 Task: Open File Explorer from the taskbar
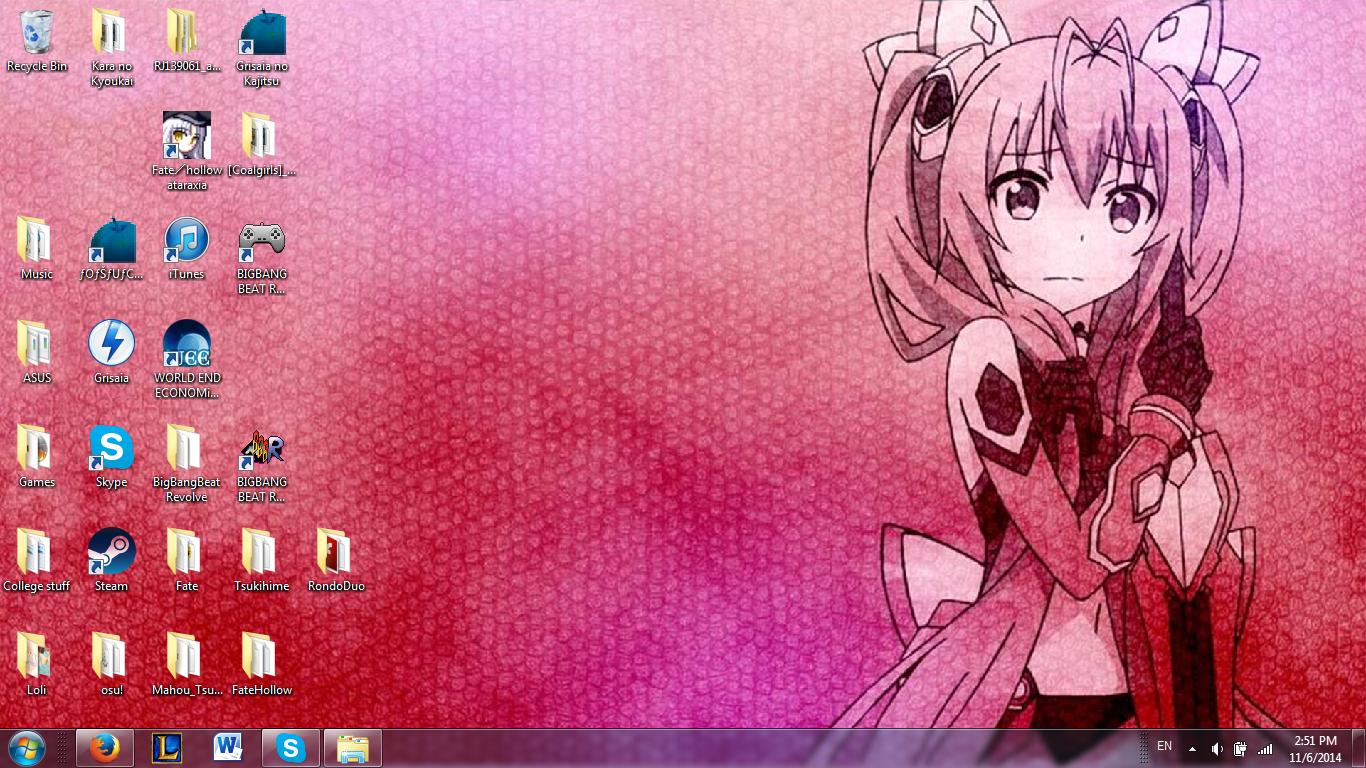(x=352, y=748)
